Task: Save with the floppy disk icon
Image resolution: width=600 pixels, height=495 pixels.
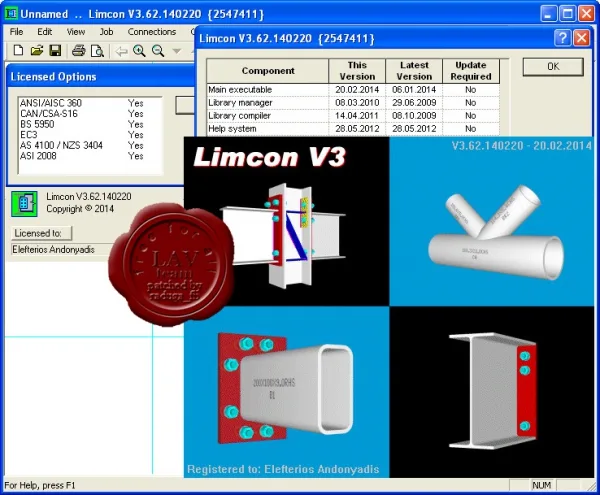Action: point(55,50)
